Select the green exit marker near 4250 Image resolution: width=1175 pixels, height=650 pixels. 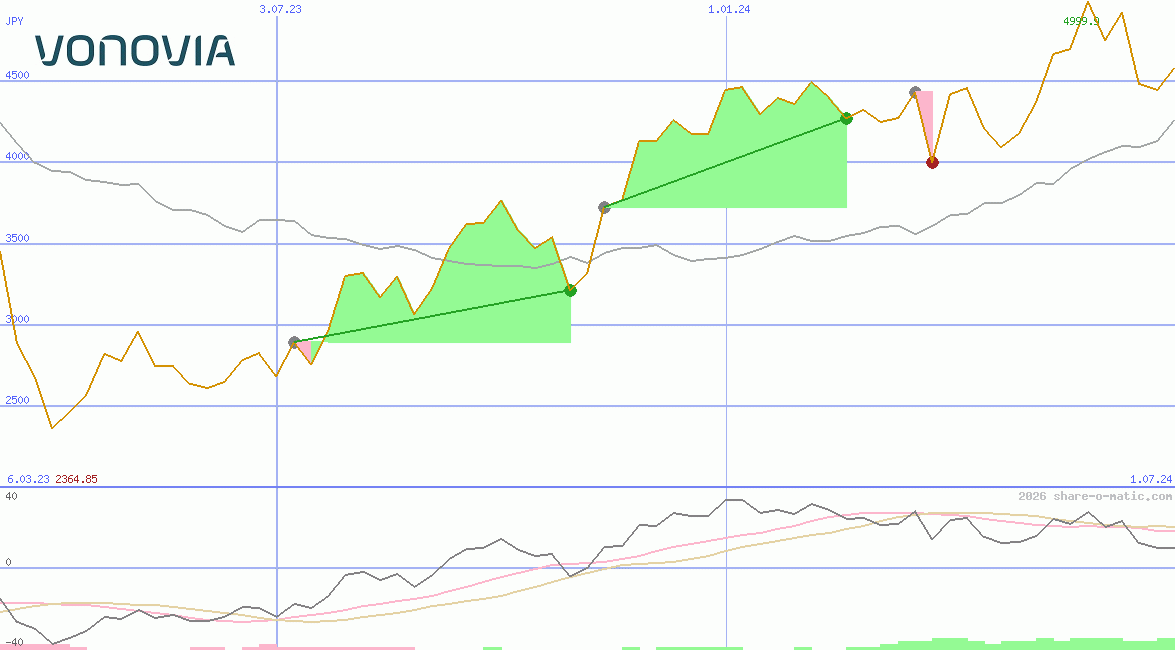pos(846,118)
